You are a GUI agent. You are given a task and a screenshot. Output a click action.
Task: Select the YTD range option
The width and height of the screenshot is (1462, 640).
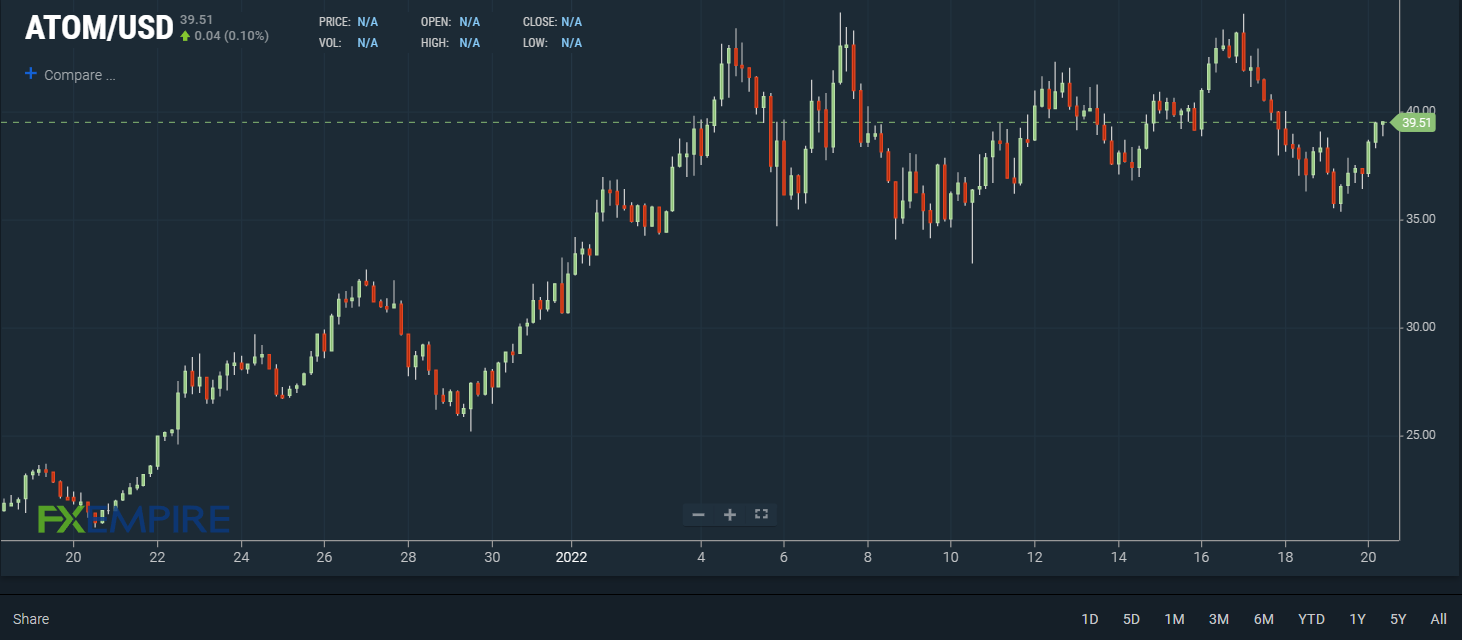tap(1310, 619)
